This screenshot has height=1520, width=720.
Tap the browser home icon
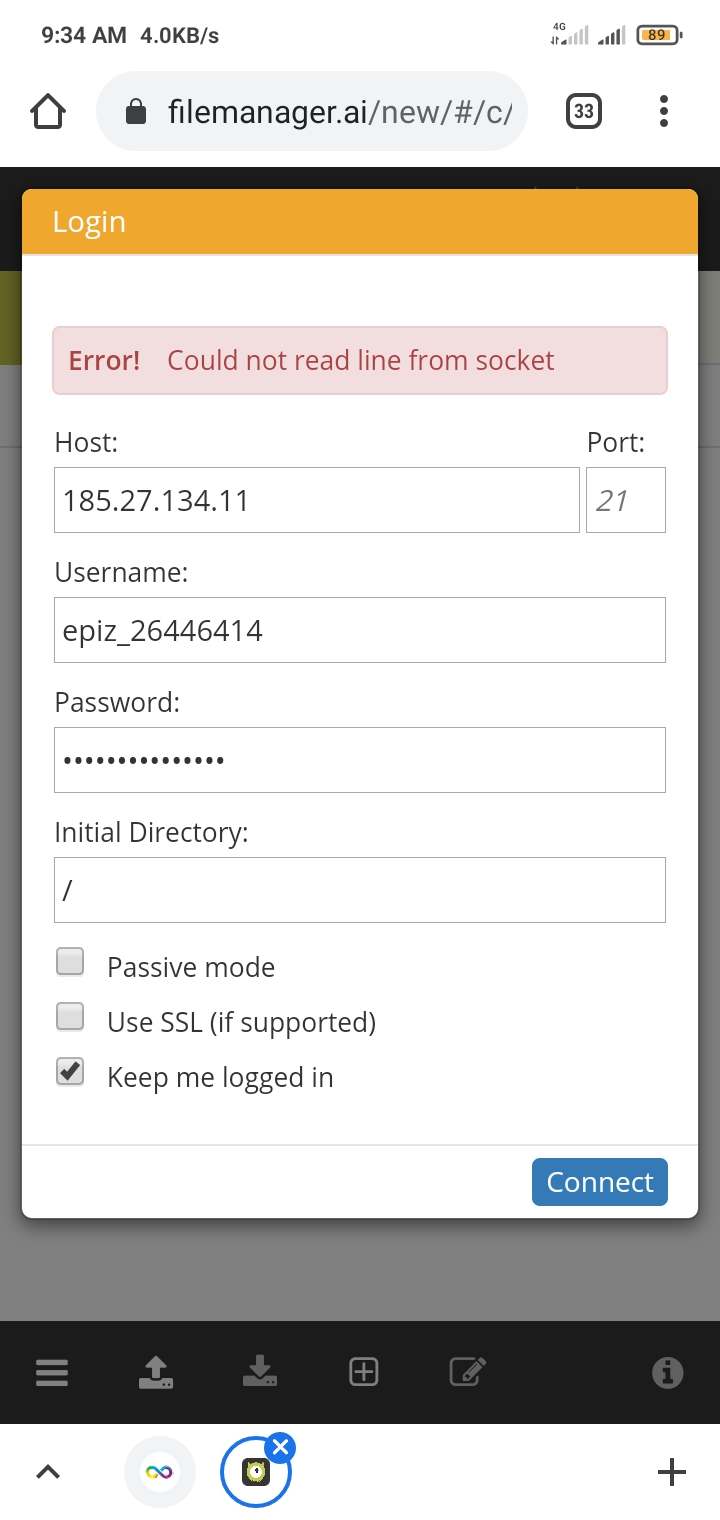(48, 111)
